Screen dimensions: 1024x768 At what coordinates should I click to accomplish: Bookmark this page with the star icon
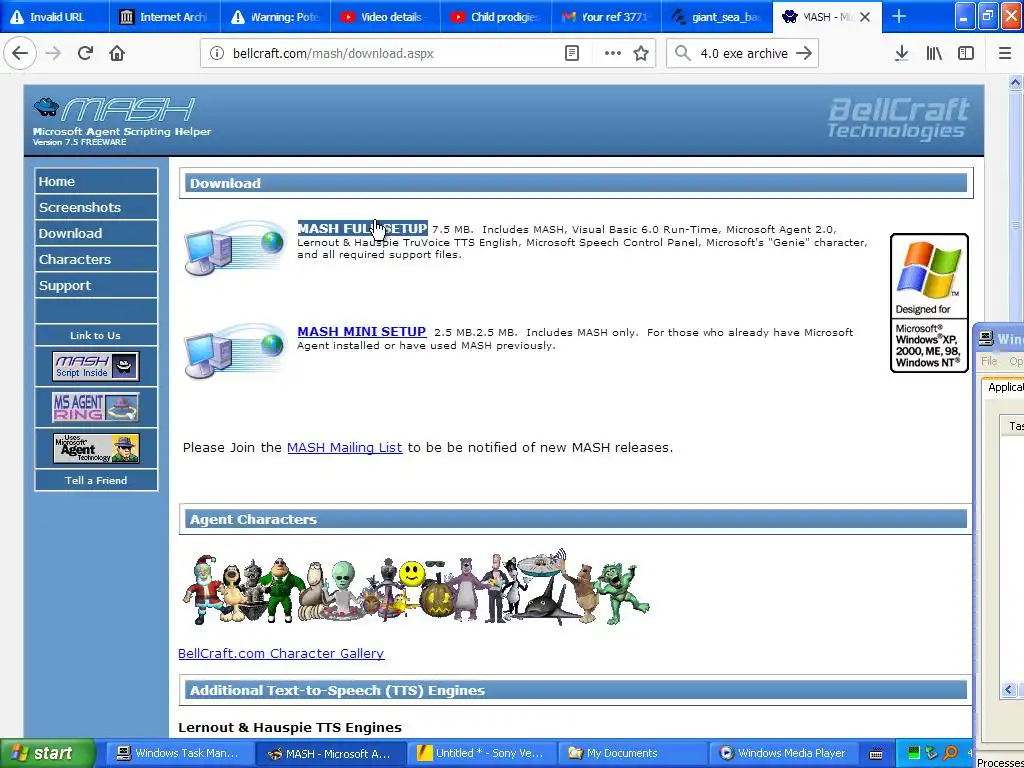coord(641,54)
